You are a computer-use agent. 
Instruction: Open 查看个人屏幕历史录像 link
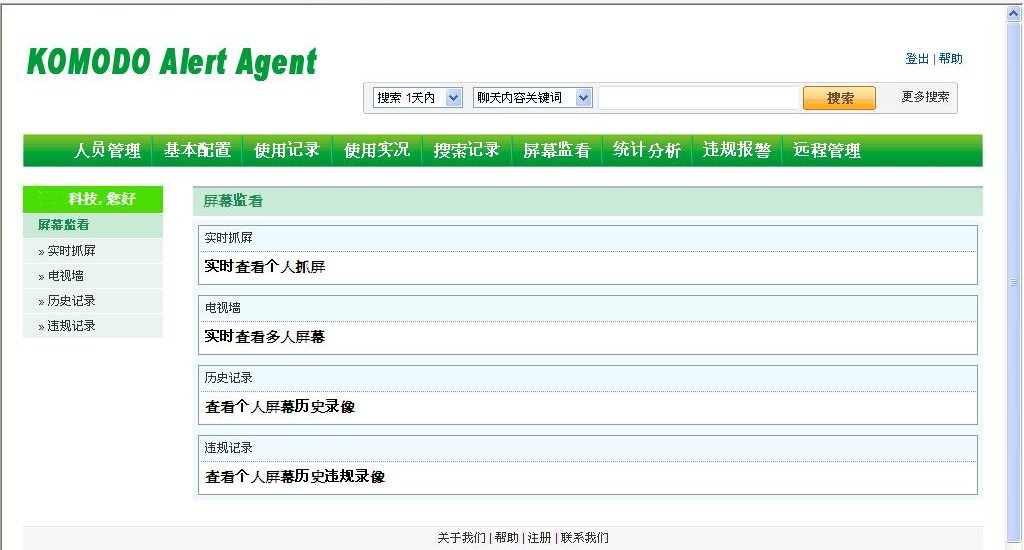point(280,406)
